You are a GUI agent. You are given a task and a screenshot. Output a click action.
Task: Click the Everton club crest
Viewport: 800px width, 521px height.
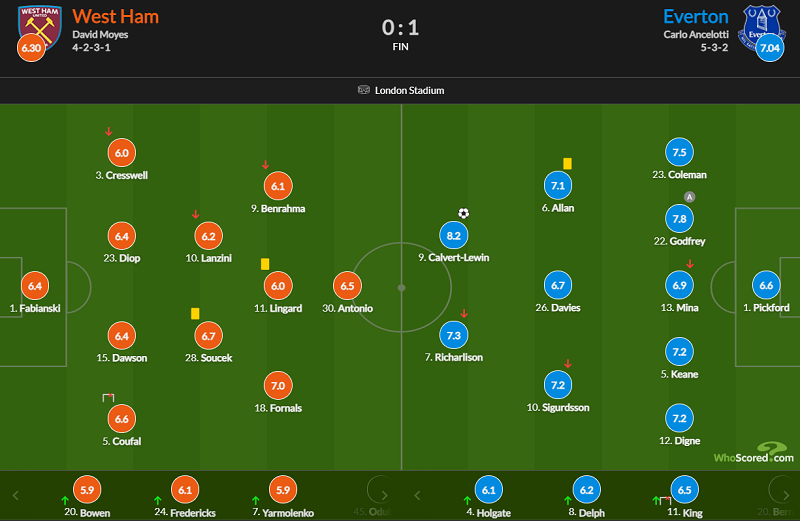(x=761, y=26)
